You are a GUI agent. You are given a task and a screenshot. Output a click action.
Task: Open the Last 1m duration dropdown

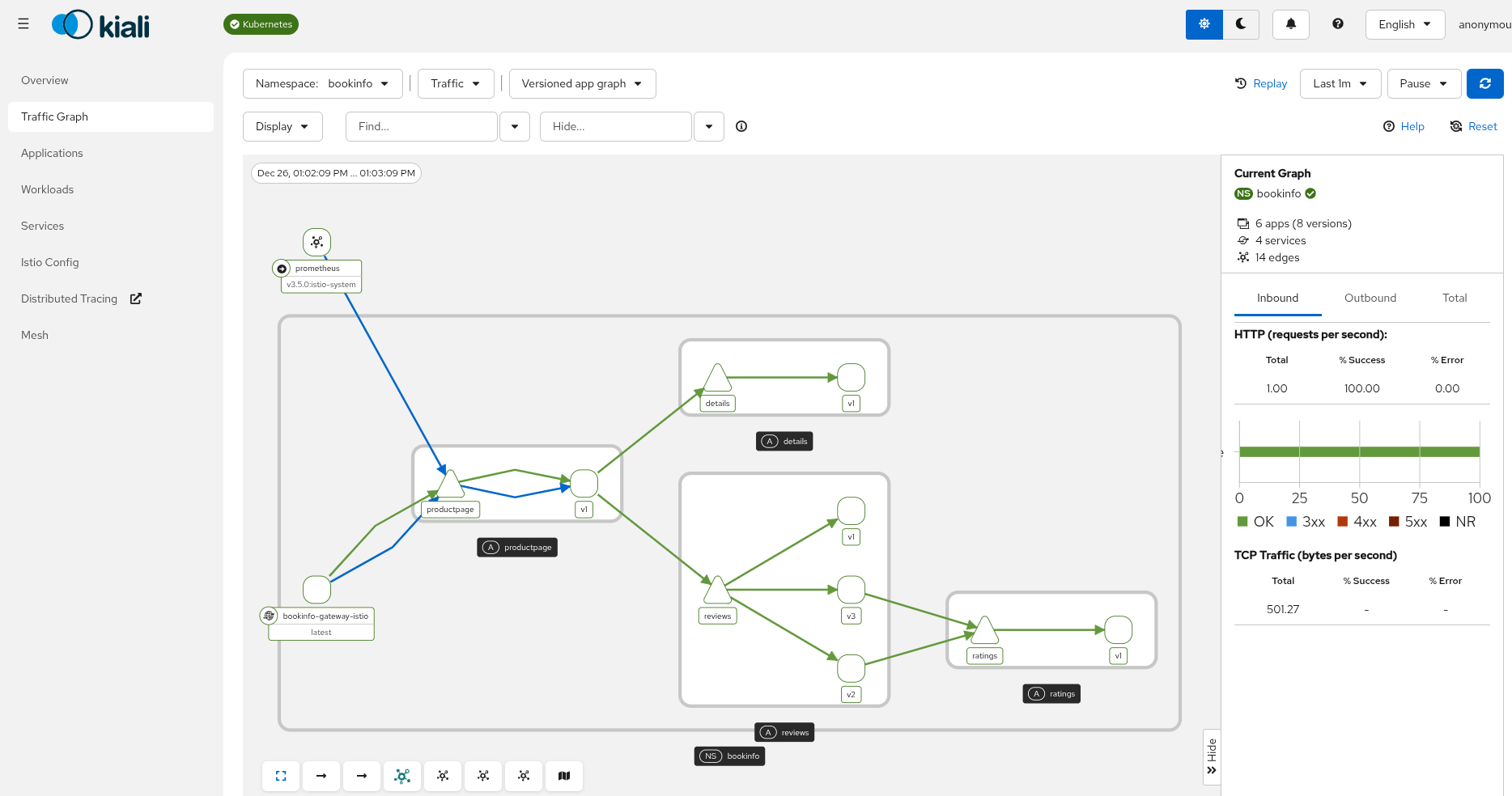pyautogui.click(x=1340, y=83)
